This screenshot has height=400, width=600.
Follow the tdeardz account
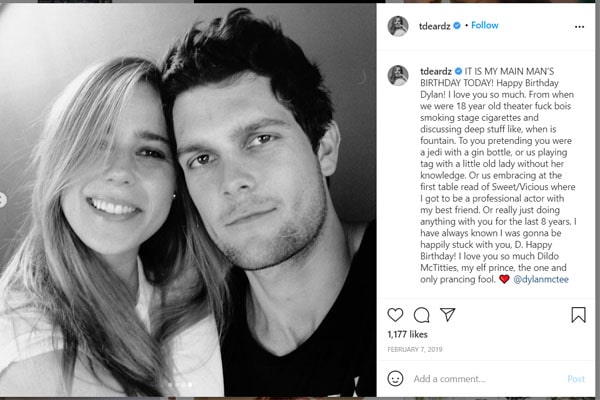click(x=484, y=25)
